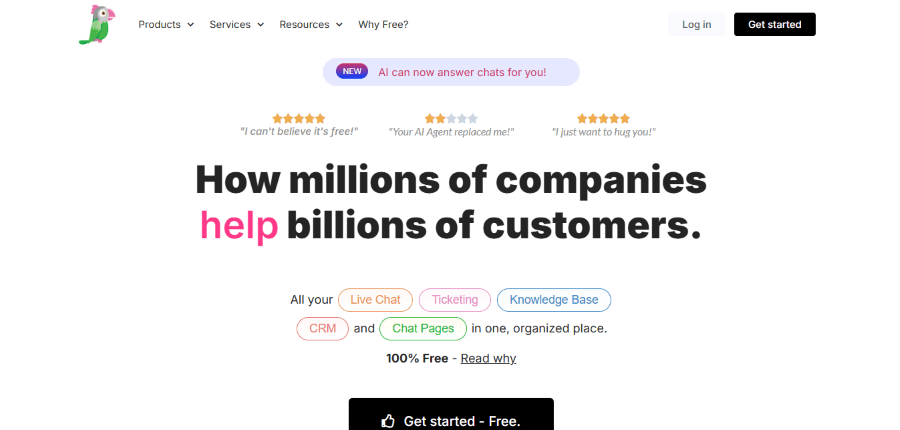900x430 pixels.
Task: Click the five-star rating above "I just want to hug you!"
Action: (603, 118)
